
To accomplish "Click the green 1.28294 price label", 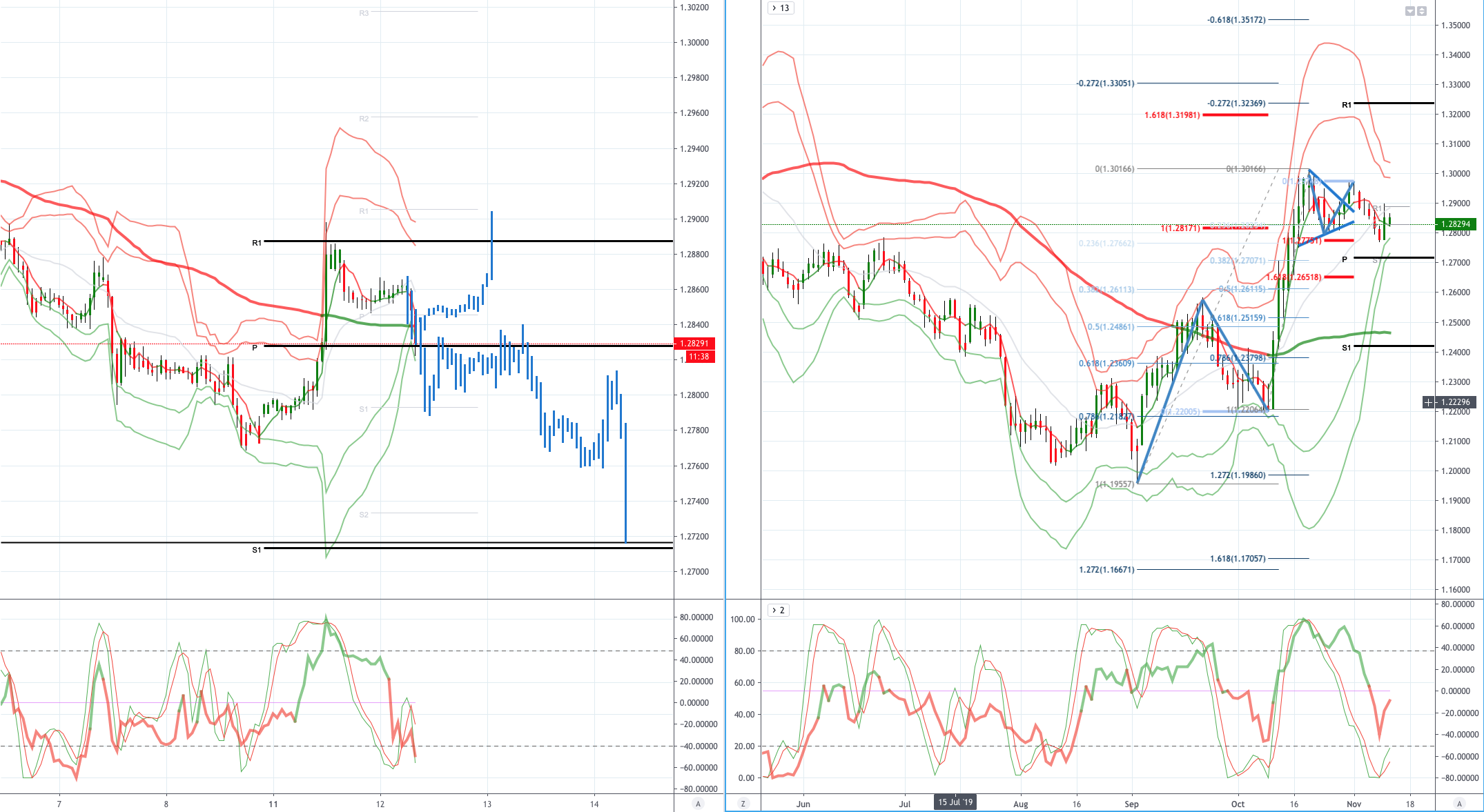I will [1456, 224].
